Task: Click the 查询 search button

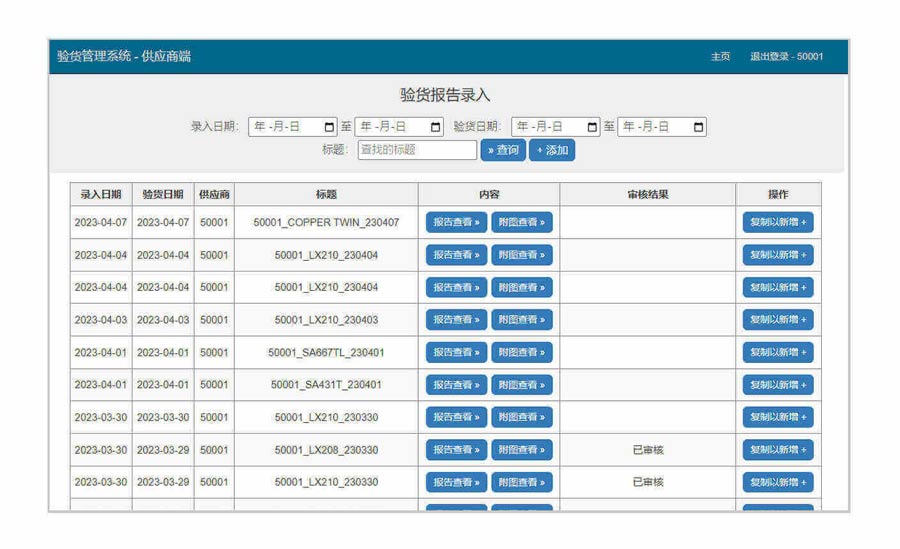Action: (502, 150)
